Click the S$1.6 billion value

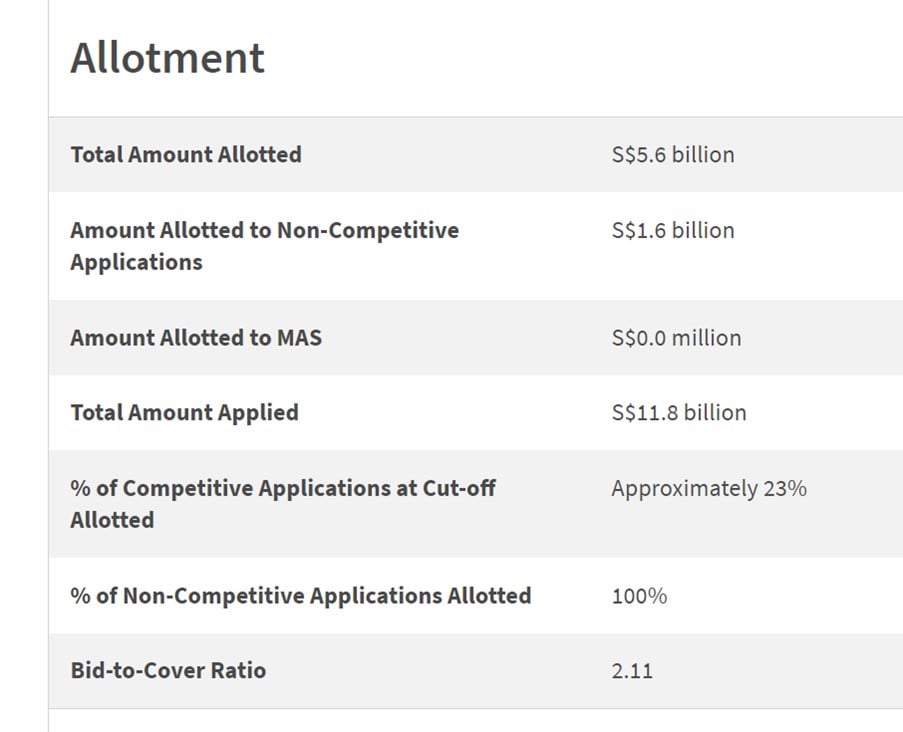click(x=673, y=230)
